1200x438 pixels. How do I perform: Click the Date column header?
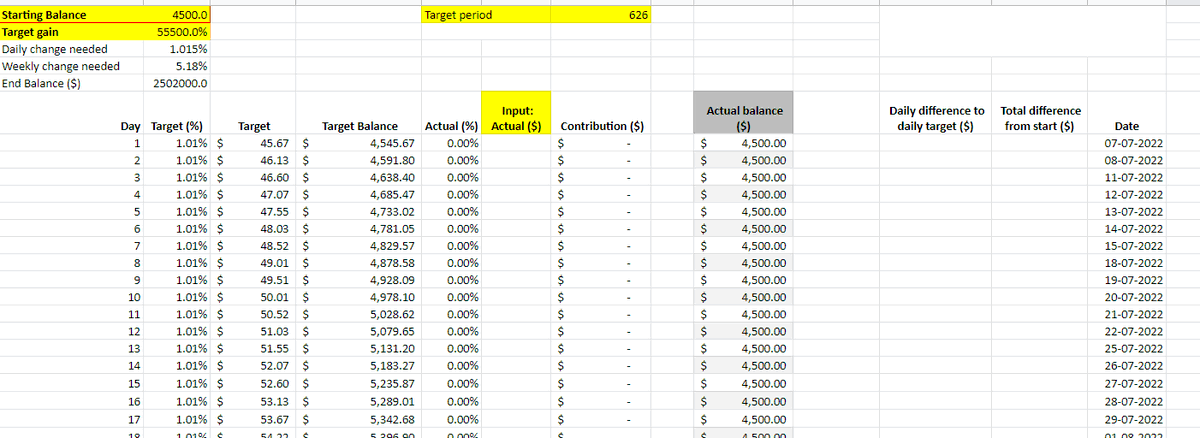[x=1125, y=126]
